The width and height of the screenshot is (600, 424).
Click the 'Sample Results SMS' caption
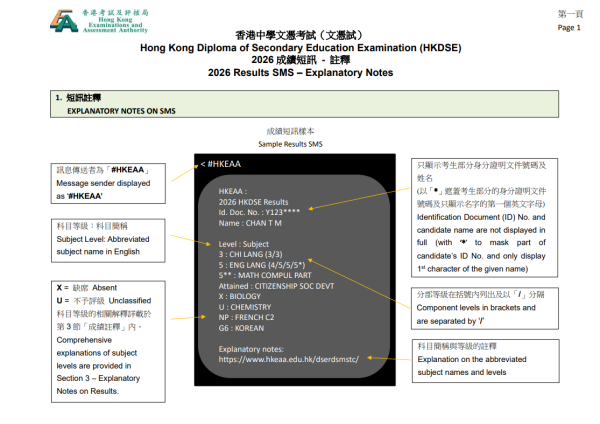[x=290, y=144]
